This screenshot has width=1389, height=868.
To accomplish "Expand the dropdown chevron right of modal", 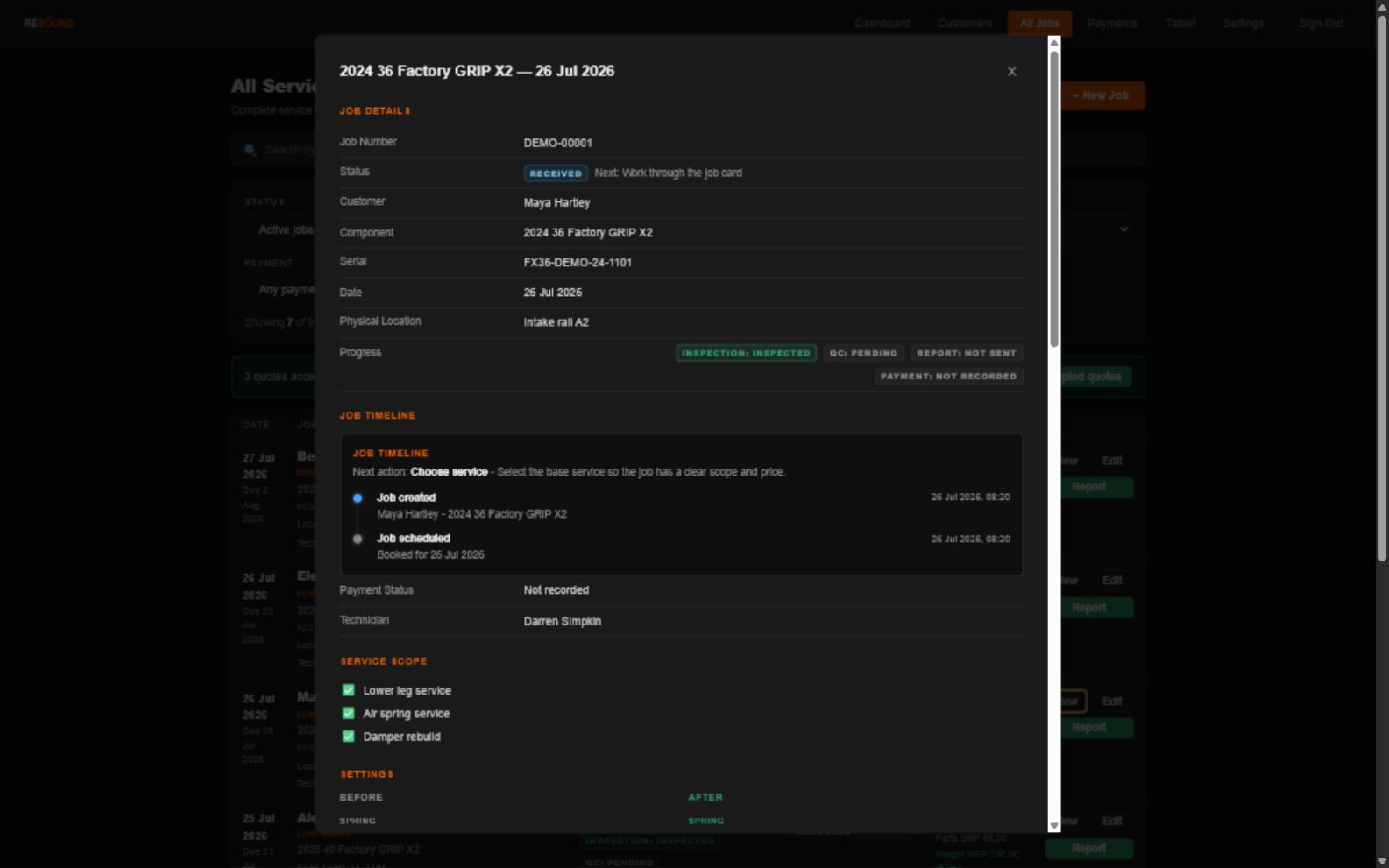I will [1123, 229].
